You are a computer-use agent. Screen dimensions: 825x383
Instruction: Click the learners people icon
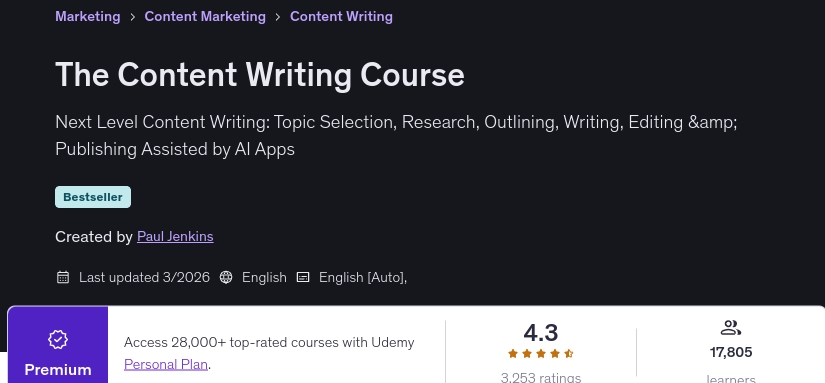pos(731,328)
